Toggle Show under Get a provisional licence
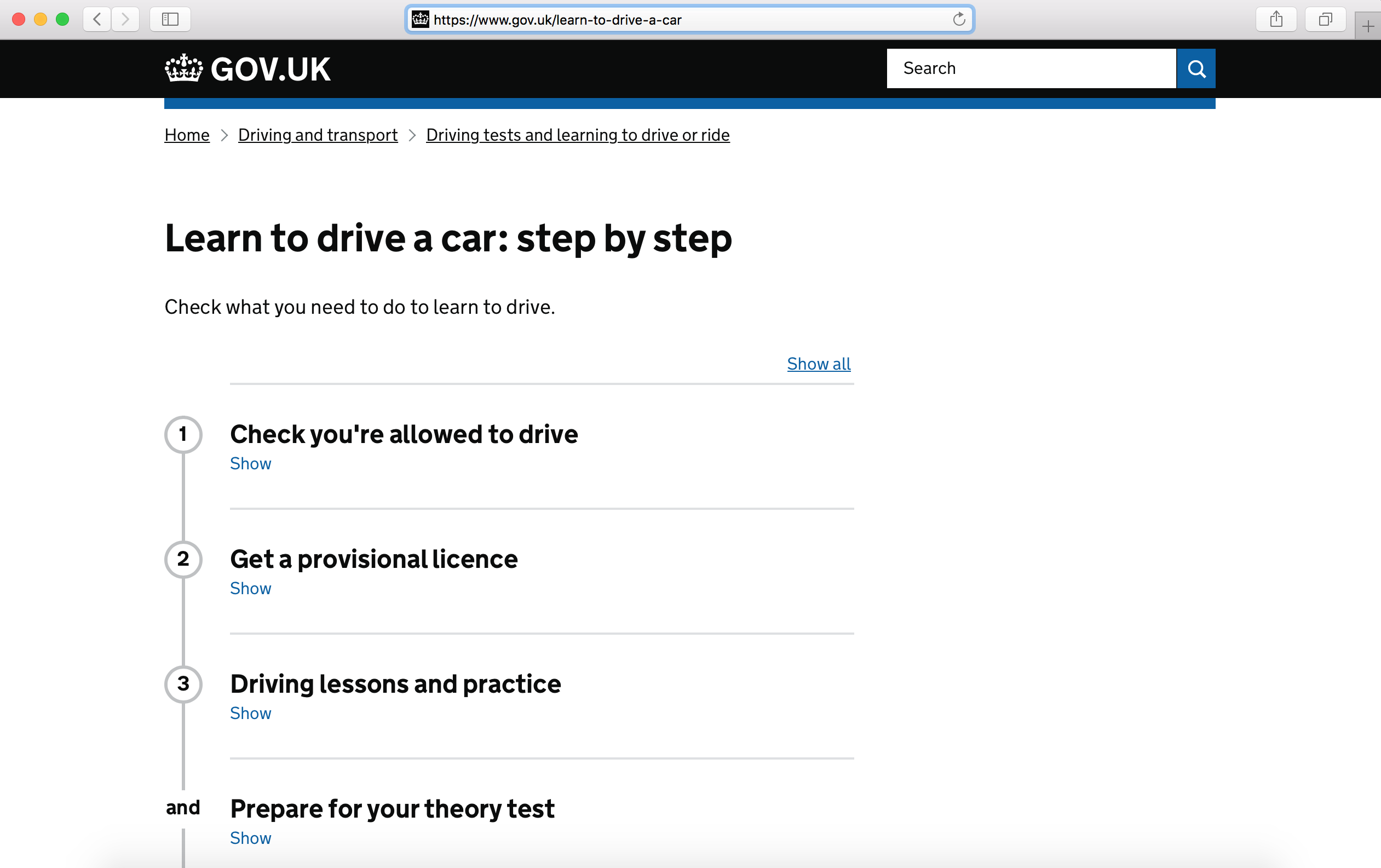Screen dimensions: 1381x868 coord(250,589)
